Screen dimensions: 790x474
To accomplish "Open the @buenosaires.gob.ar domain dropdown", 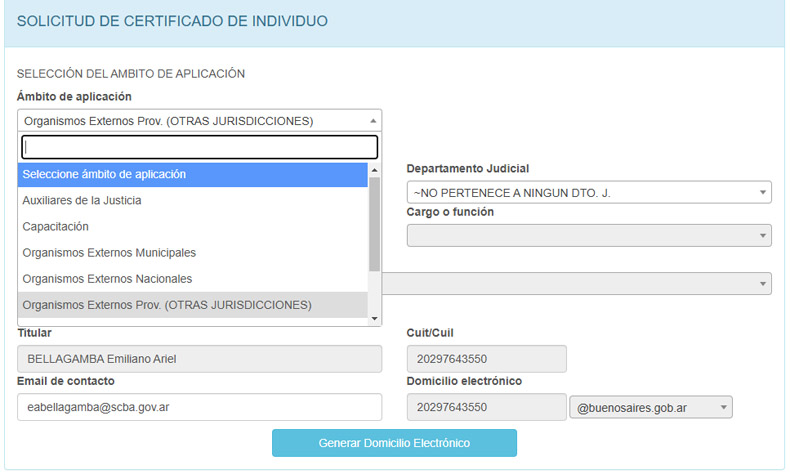I will tap(650, 407).
